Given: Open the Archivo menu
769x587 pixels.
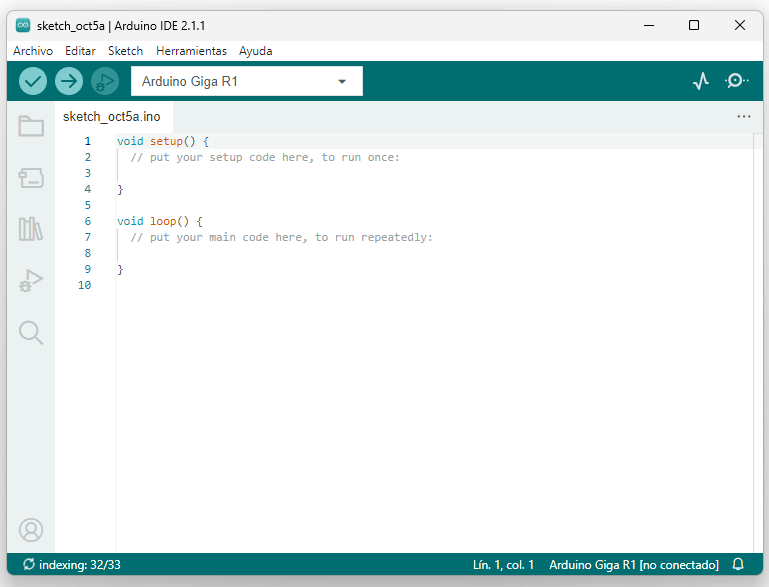Looking at the screenshot, I should 33,51.
